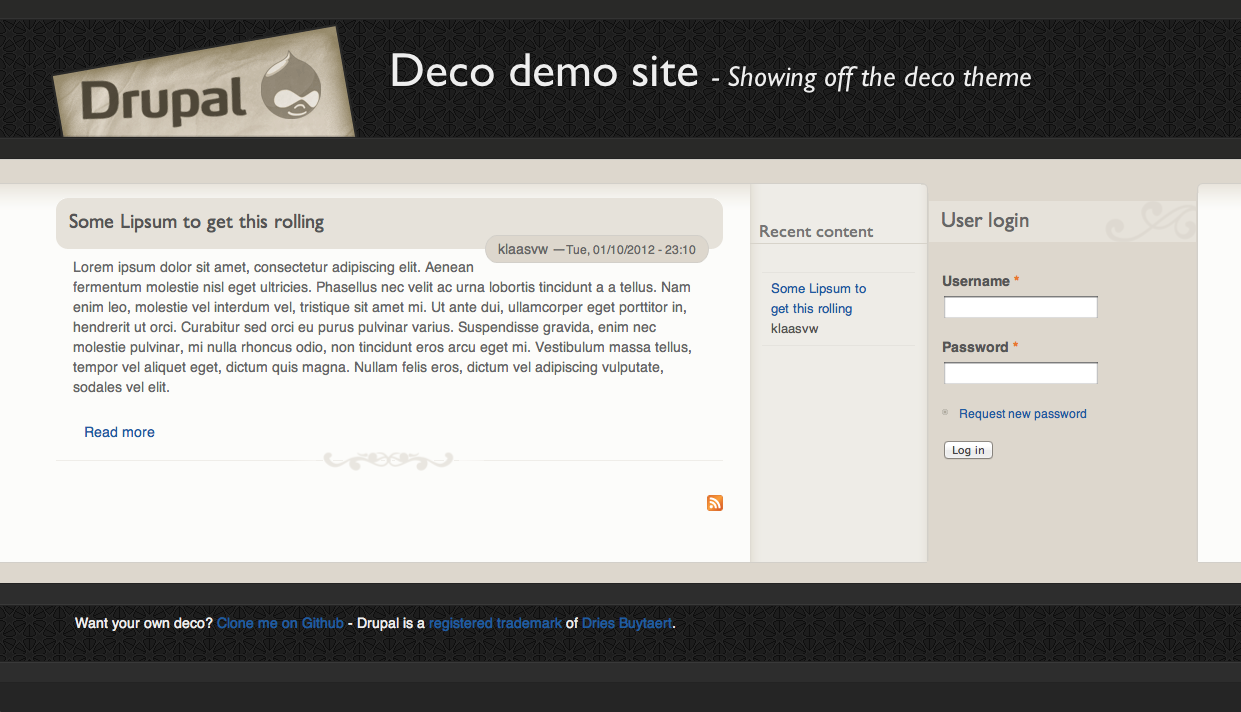Follow Request new password link
Viewport: 1241px width, 712px height.
(x=1022, y=414)
